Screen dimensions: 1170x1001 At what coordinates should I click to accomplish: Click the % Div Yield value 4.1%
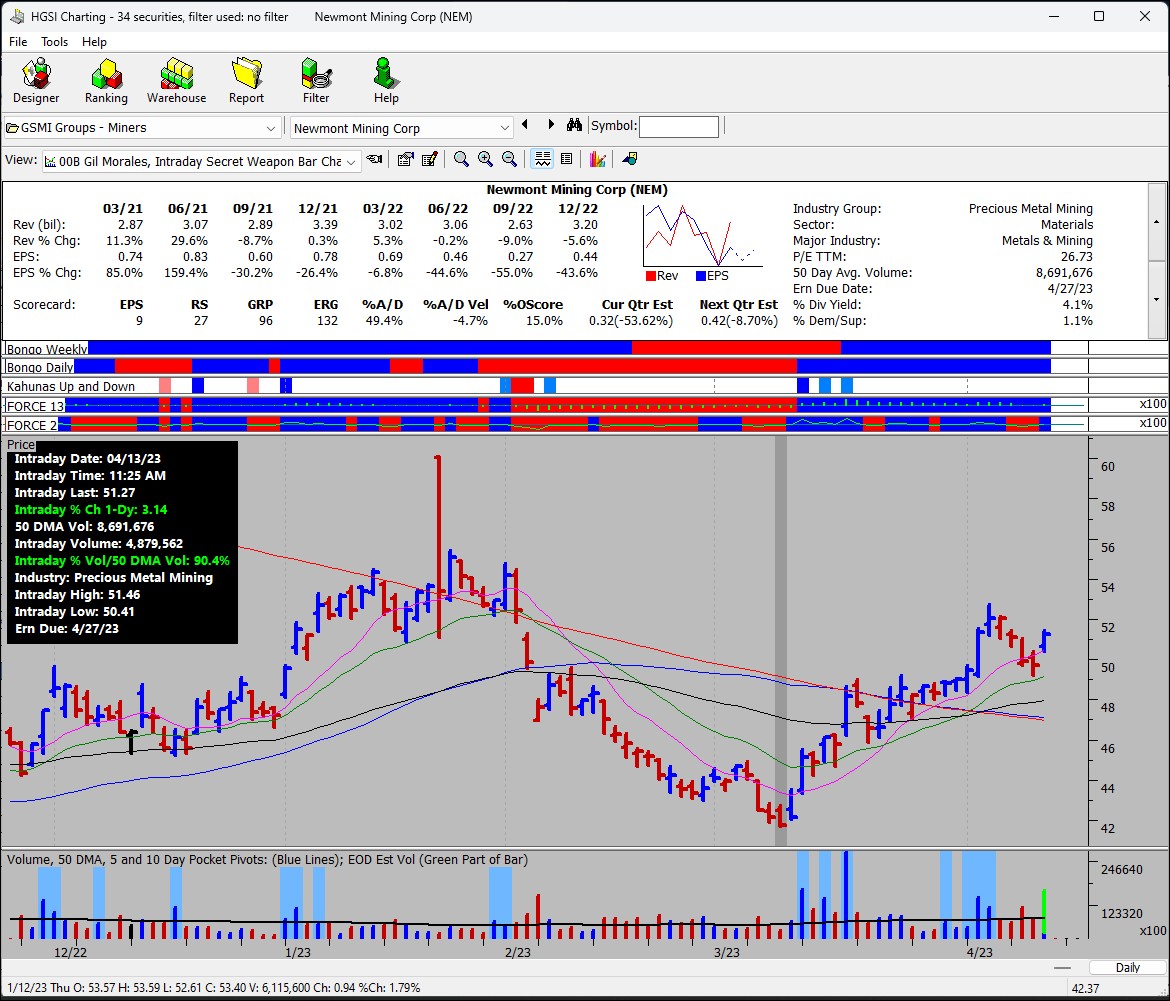pos(1077,304)
